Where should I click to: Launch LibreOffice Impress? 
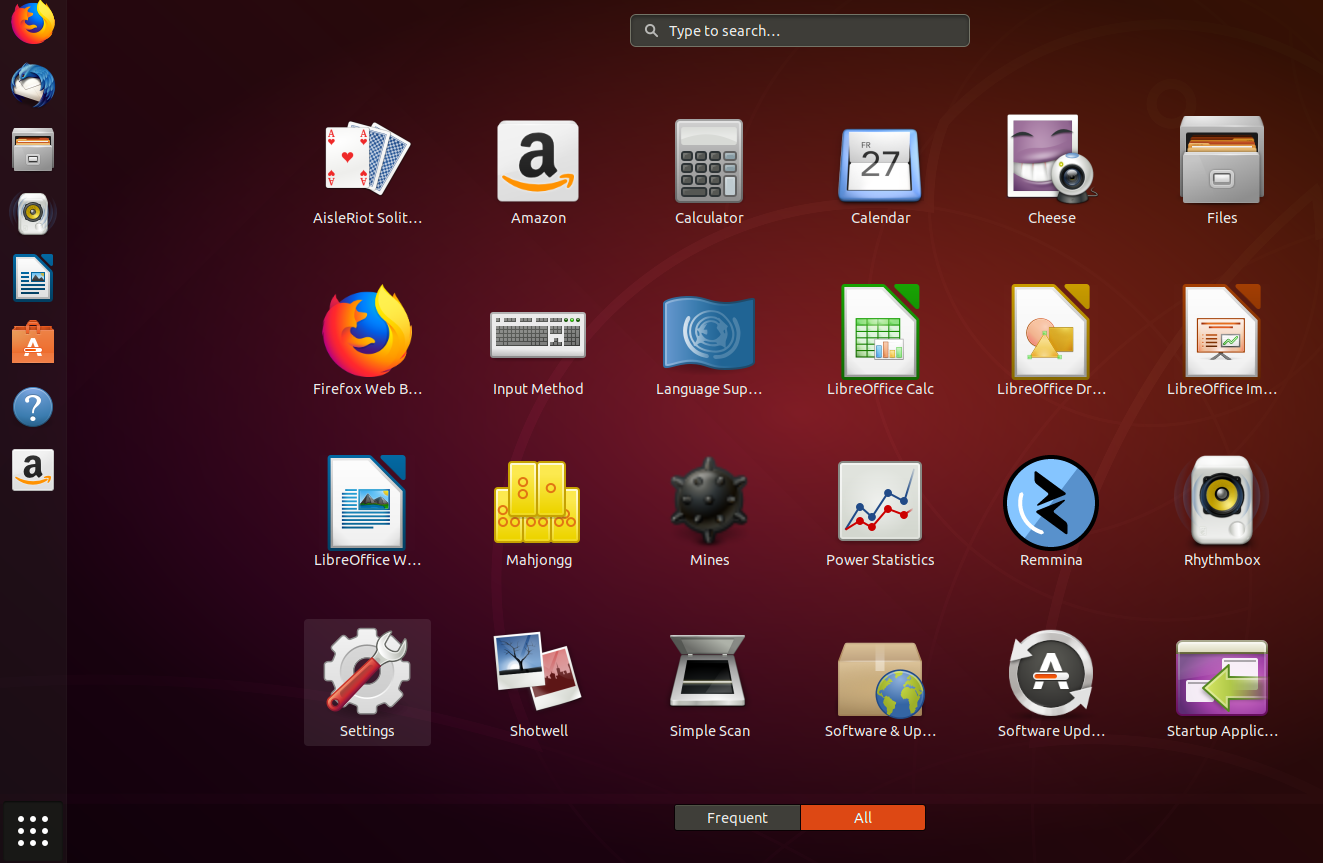(1222, 341)
